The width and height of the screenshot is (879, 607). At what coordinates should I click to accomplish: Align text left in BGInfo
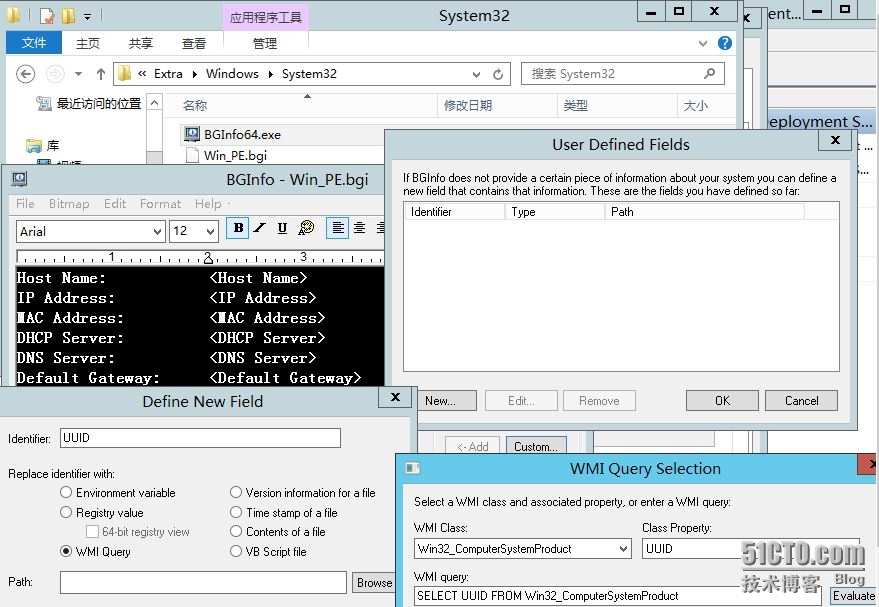(337, 228)
